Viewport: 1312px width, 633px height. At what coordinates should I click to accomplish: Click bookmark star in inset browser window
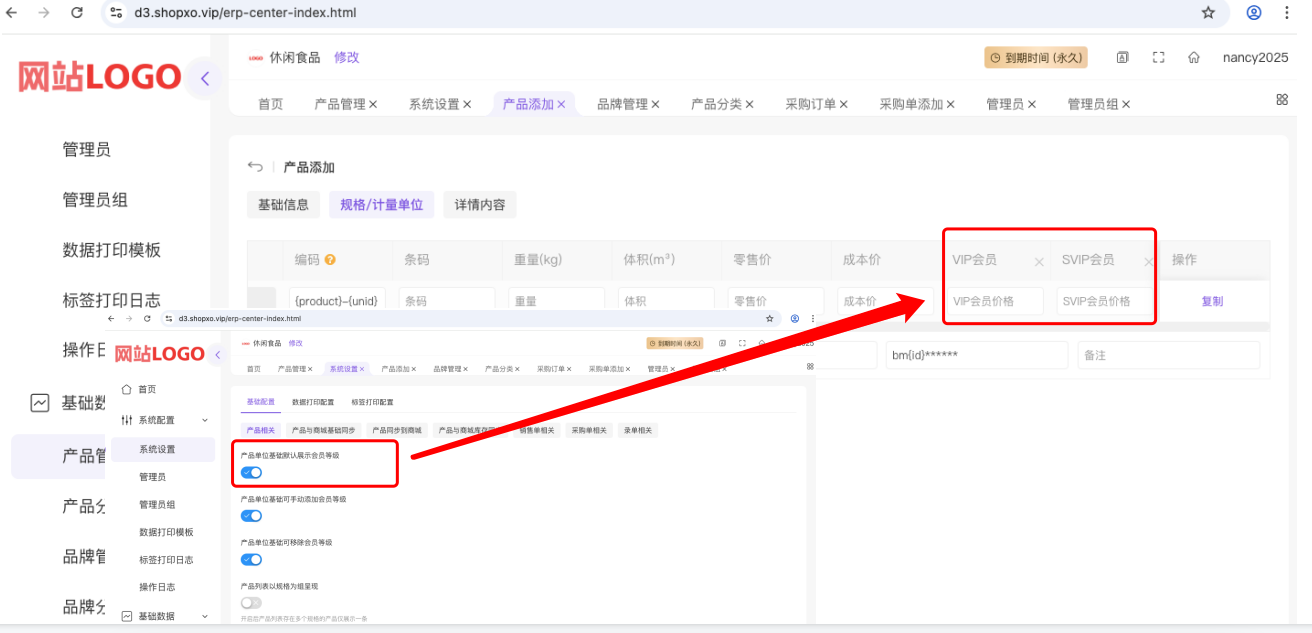[769, 318]
